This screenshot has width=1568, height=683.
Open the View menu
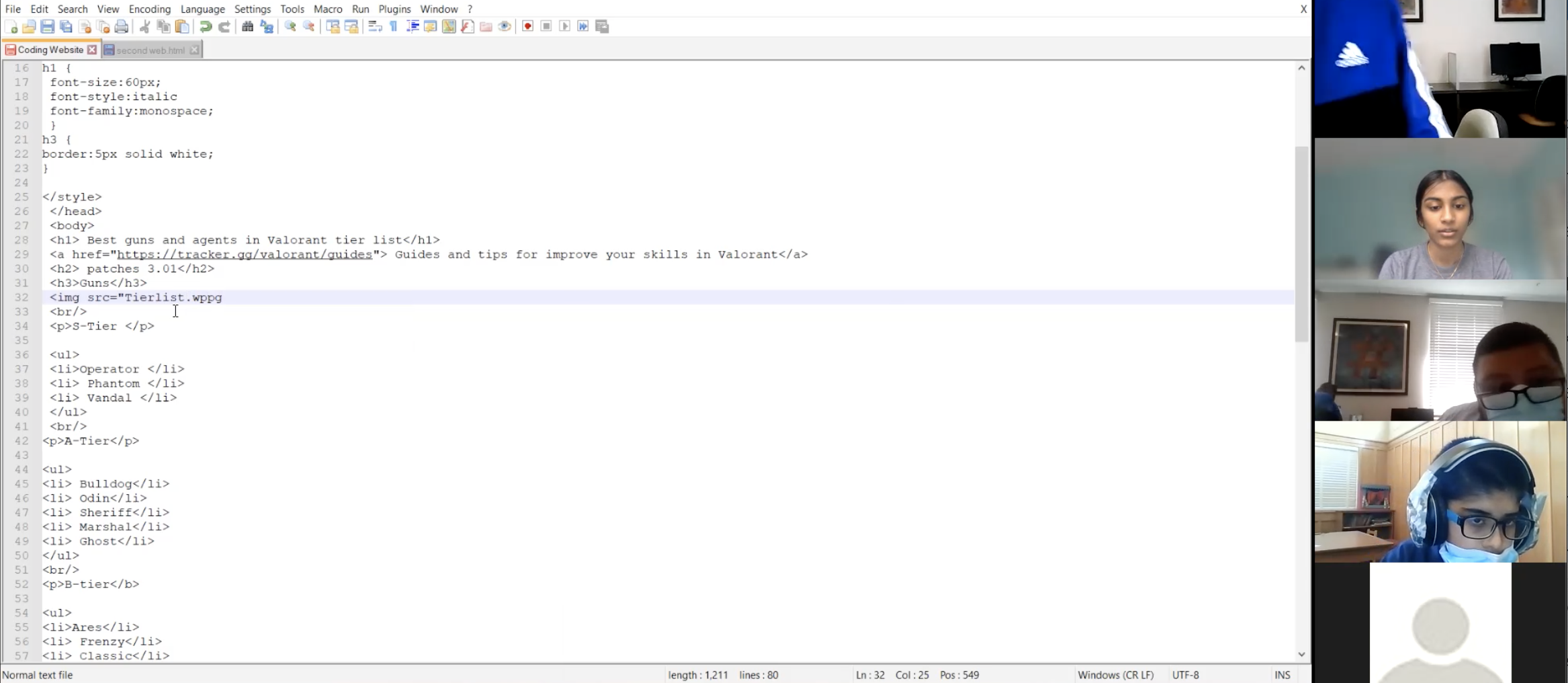[108, 9]
